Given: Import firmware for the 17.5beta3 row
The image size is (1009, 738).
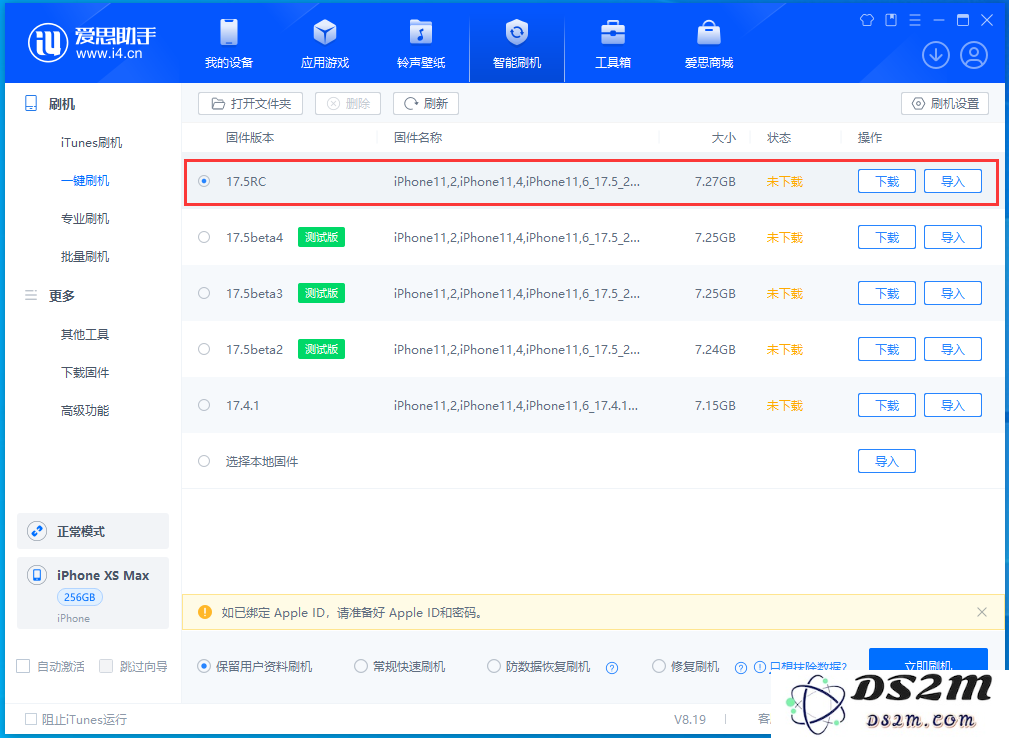Looking at the screenshot, I should pos(953,293).
